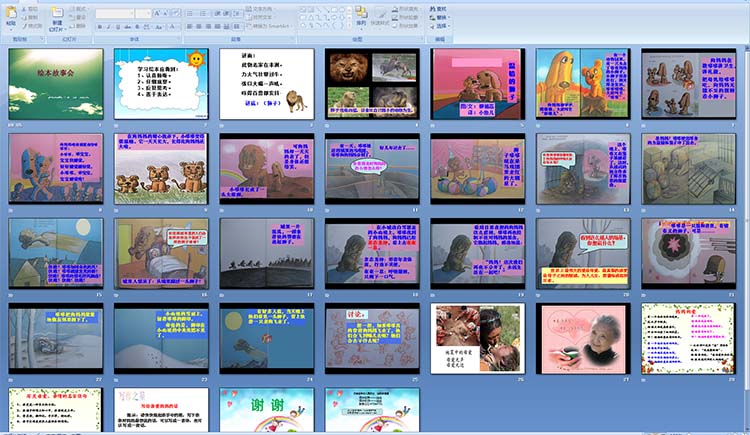The image size is (750, 435).
Task: Click the character spacing AV icon
Action: coord(147,27)
